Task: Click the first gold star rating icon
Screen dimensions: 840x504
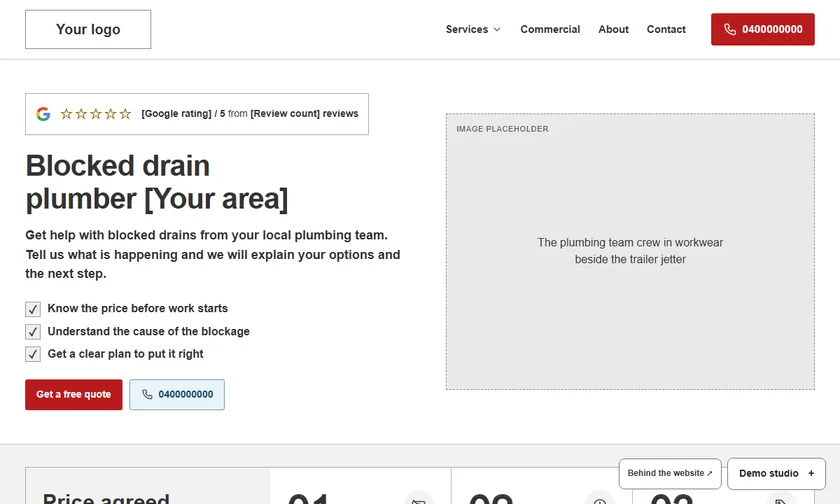Action: coord(66,114)
